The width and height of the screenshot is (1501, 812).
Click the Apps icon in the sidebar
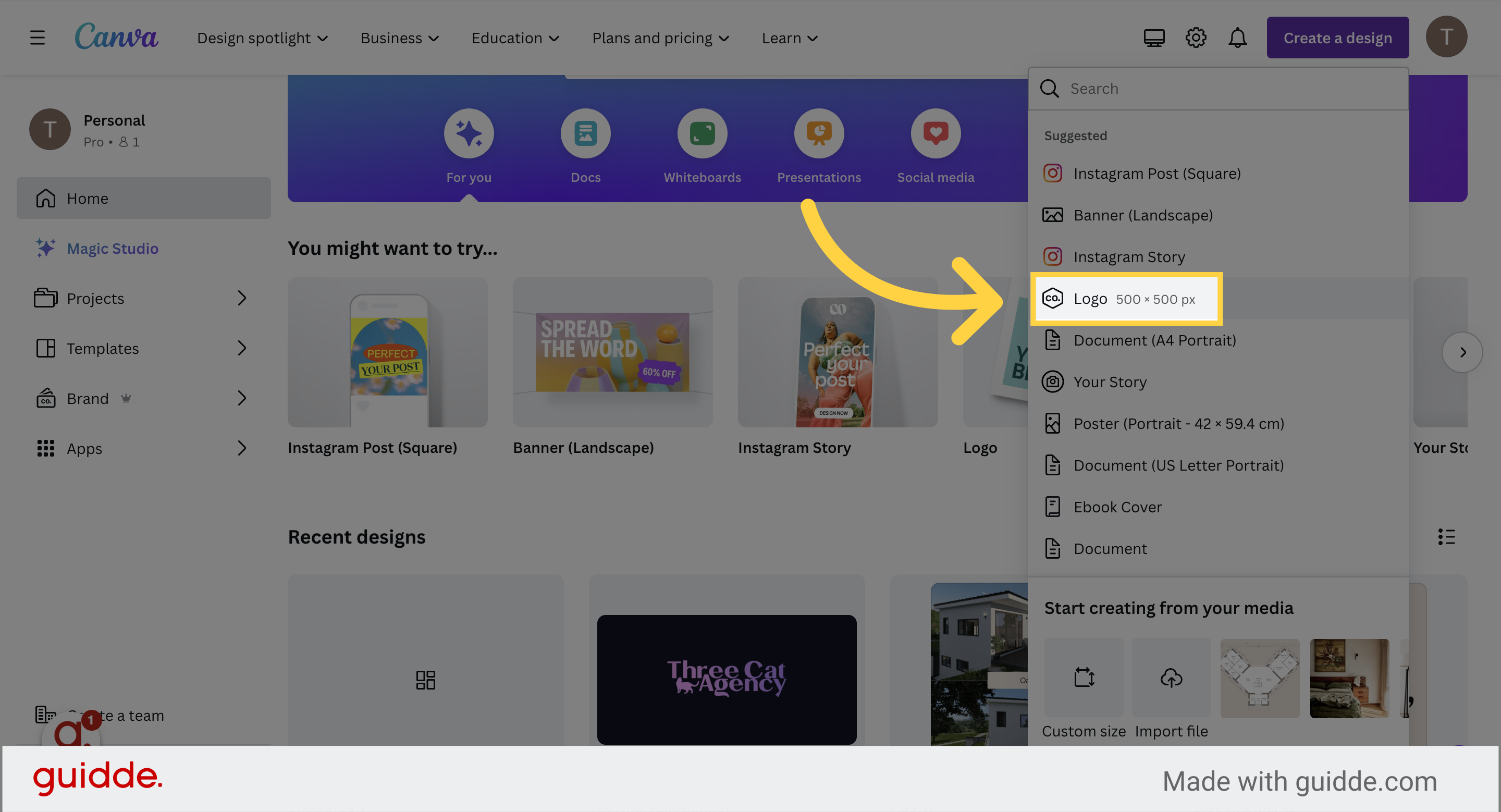click(x=45, y=449)
